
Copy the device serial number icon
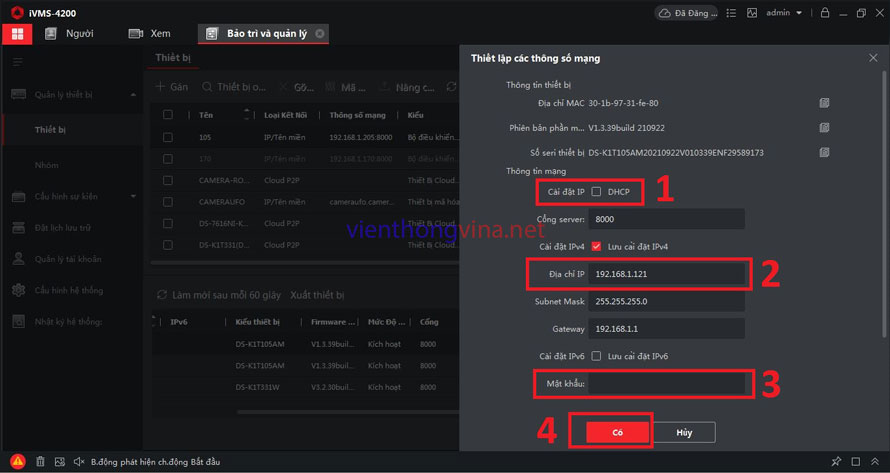[x=824, y=153]
